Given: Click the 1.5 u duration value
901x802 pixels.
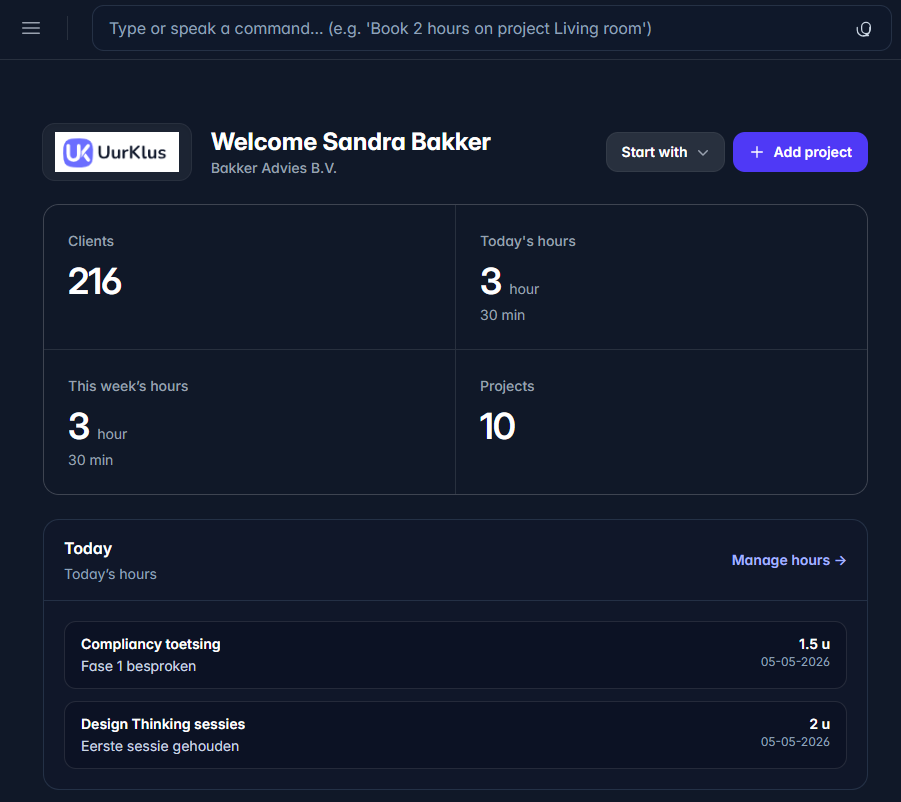Looking at the screenshot, I should 814,644.
